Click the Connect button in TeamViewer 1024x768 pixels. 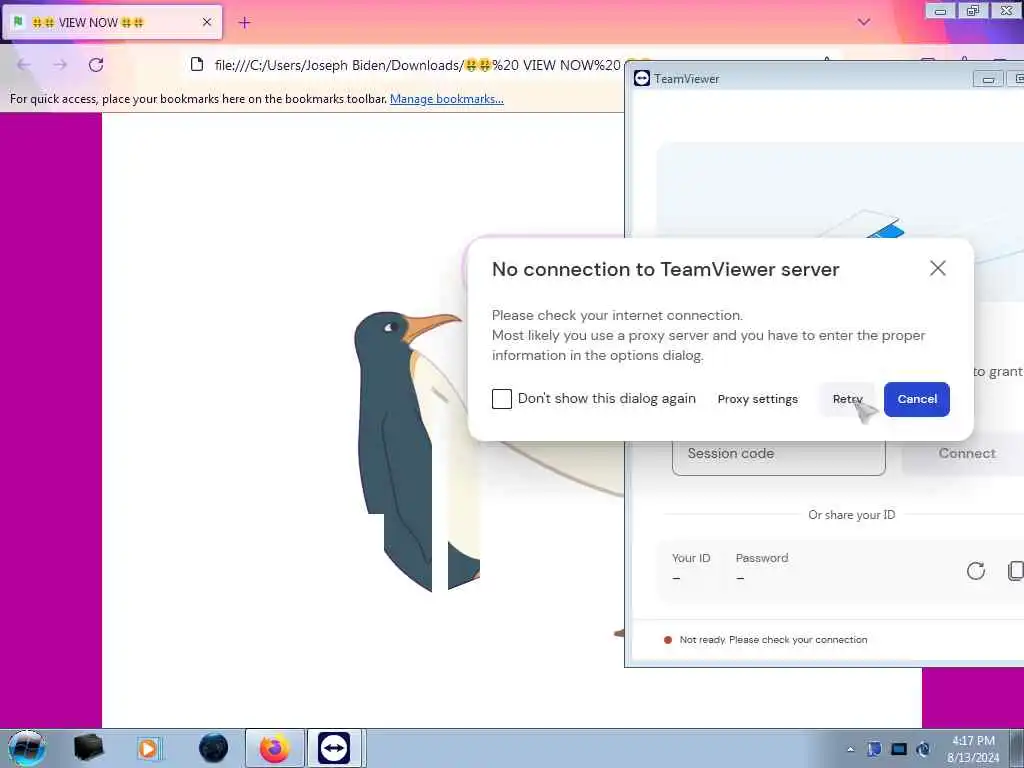(x=967, y=453)
